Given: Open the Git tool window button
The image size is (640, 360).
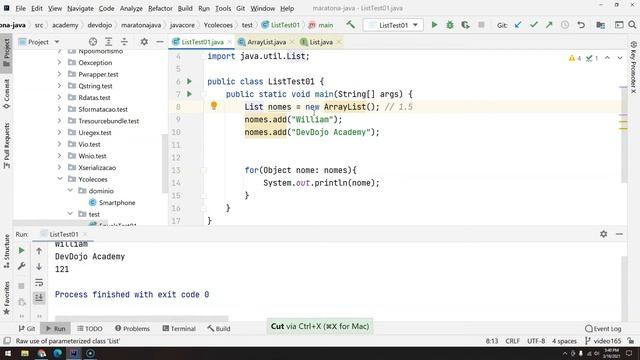Looking at the screenshot, I should click(x=27, y=328).
